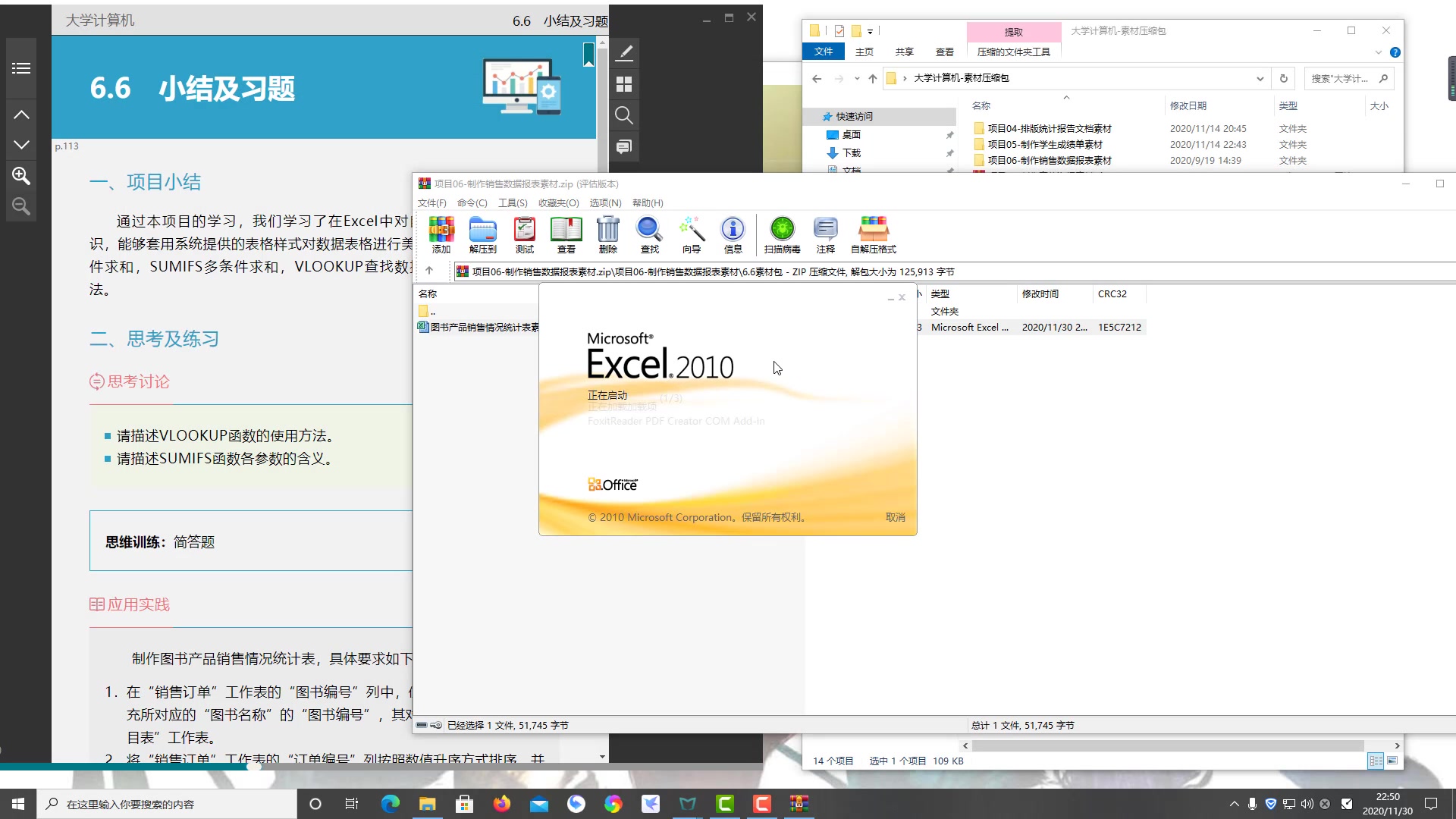
Task: Select 图书产品销售情况统计表 file in WinRAR
Action: [x=479, y=327]
